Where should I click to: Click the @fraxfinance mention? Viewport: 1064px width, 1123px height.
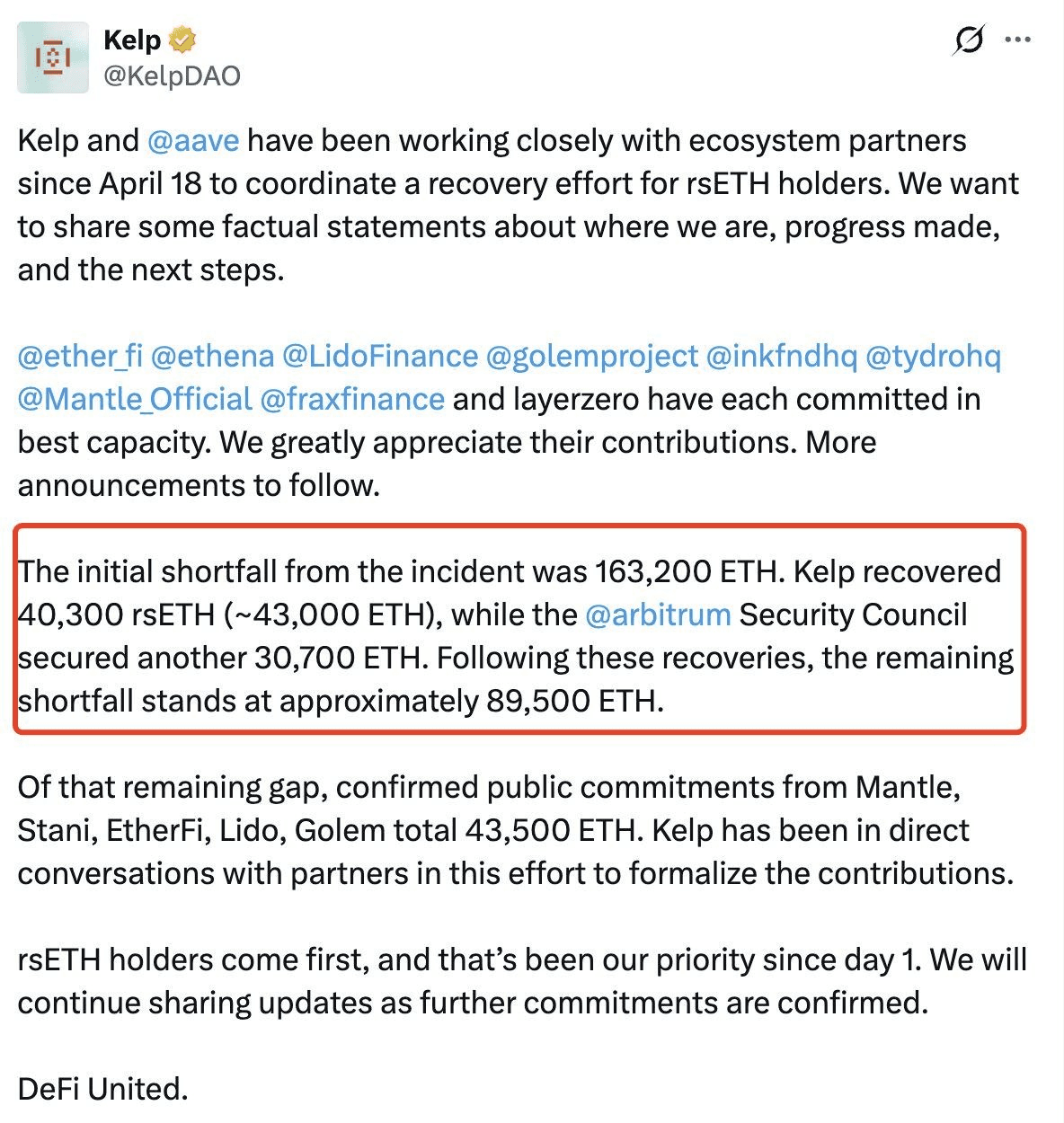352,400
